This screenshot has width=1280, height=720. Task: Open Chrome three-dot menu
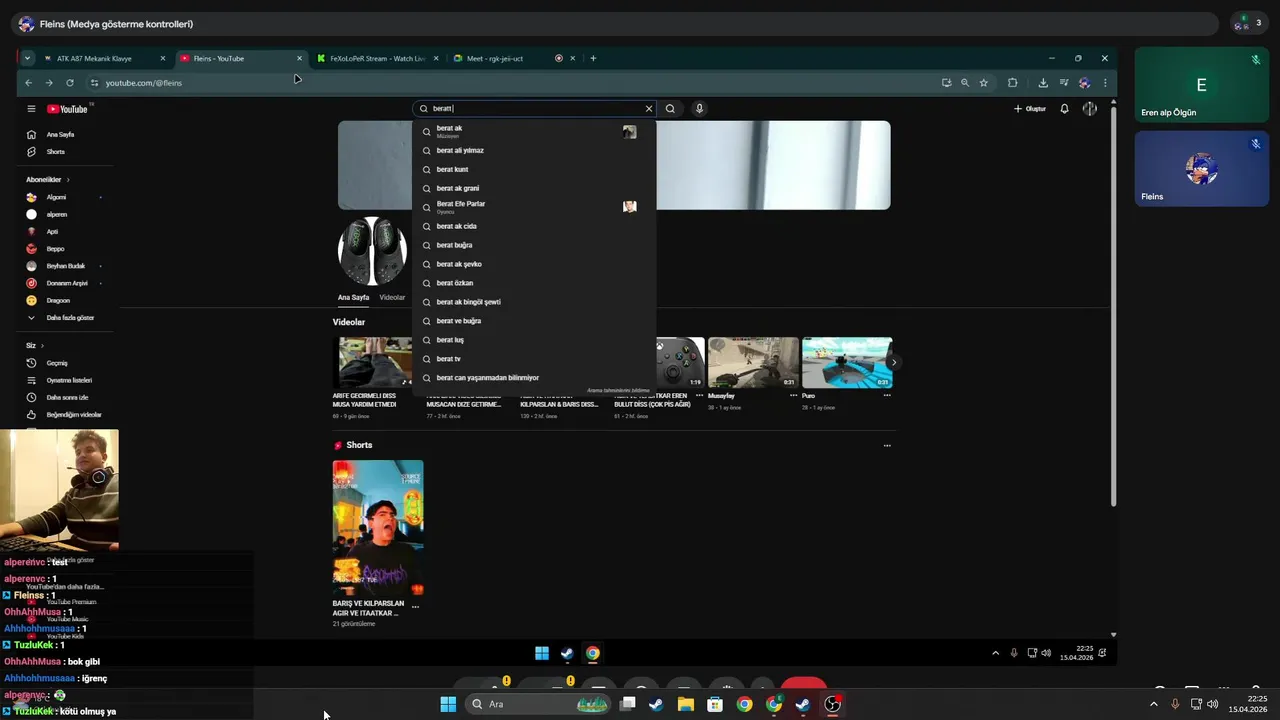point(1105,83)
